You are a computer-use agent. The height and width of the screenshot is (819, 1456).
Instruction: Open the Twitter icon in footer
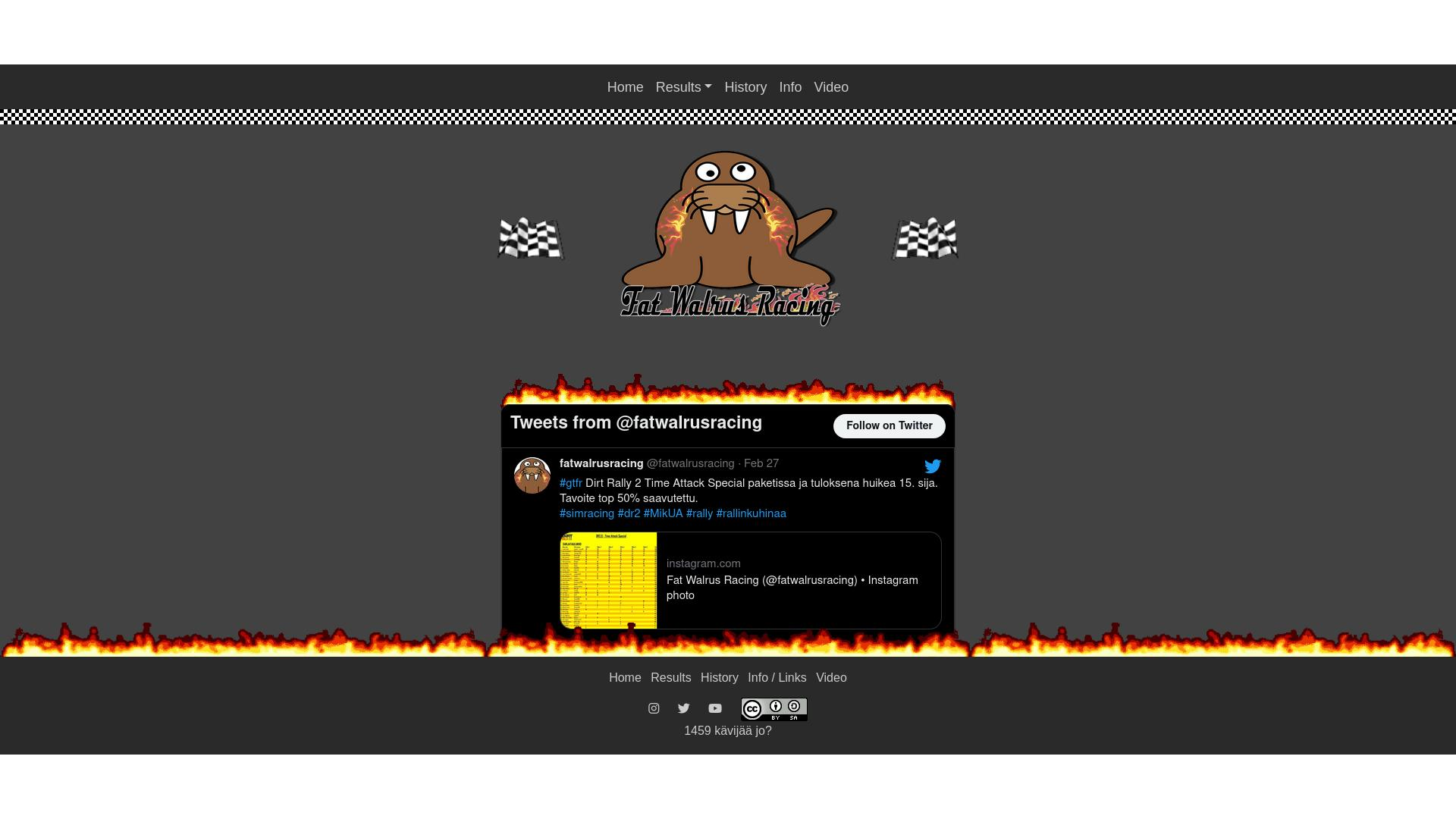coord(684,708)
